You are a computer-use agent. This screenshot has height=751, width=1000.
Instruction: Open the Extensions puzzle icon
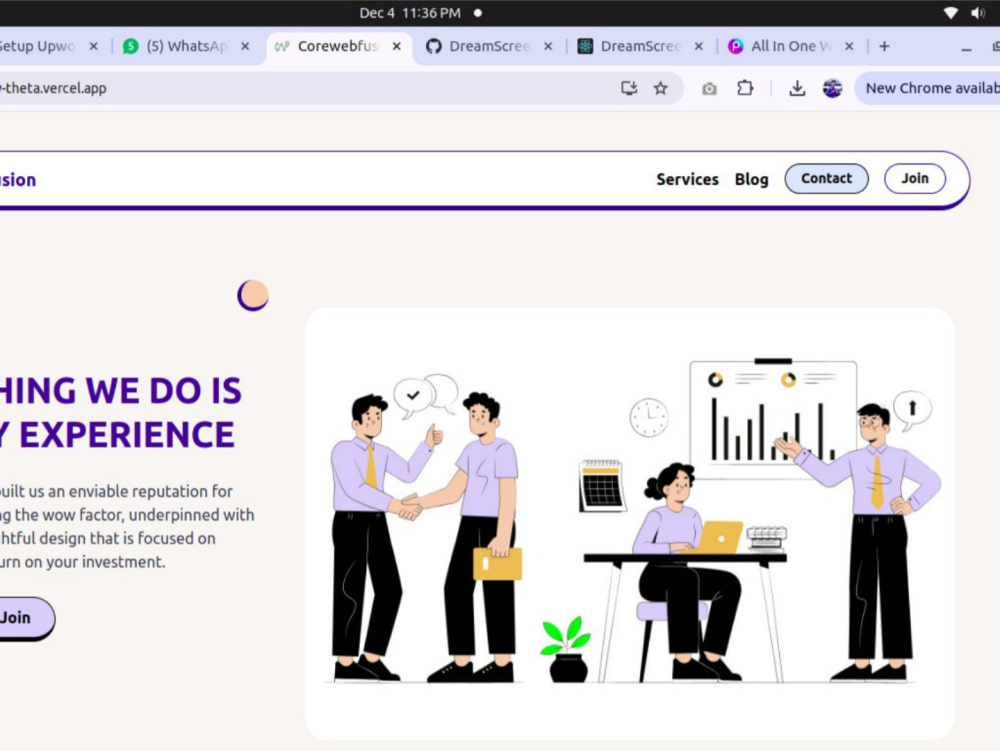[745, 89]
